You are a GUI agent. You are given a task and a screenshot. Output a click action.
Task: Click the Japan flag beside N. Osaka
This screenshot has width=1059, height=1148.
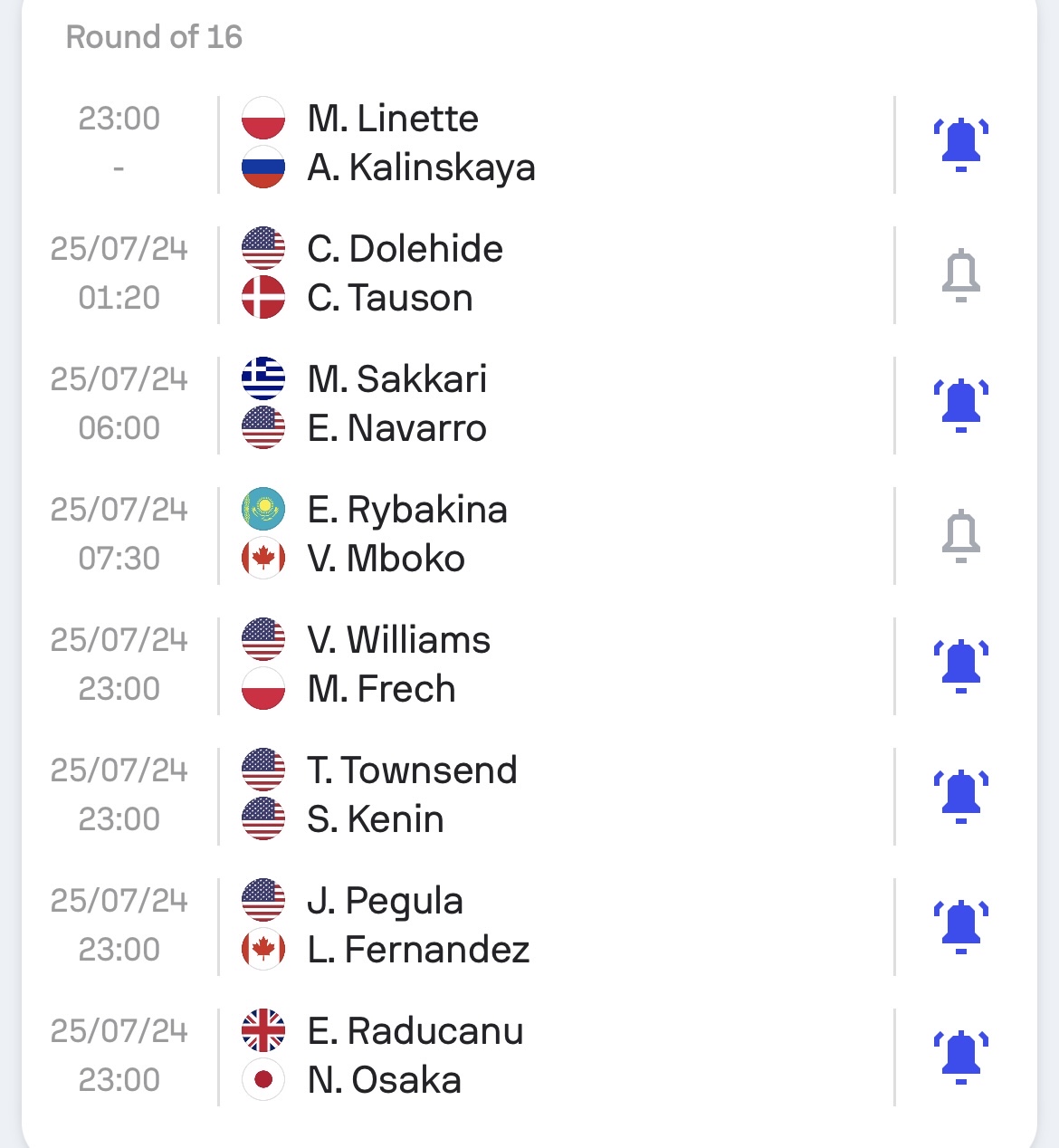[x=263, y=1080]
